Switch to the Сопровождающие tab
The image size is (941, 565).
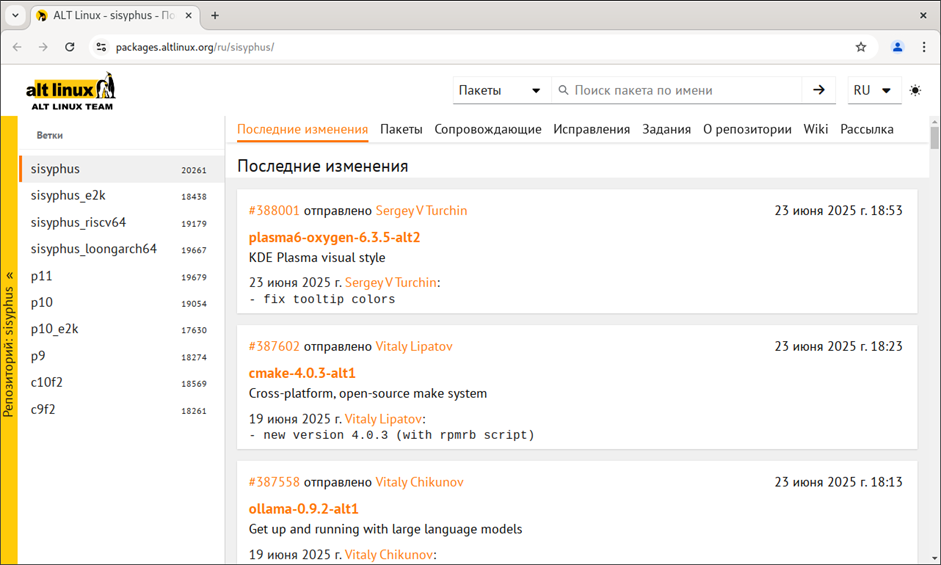click(x=488, y=129)
